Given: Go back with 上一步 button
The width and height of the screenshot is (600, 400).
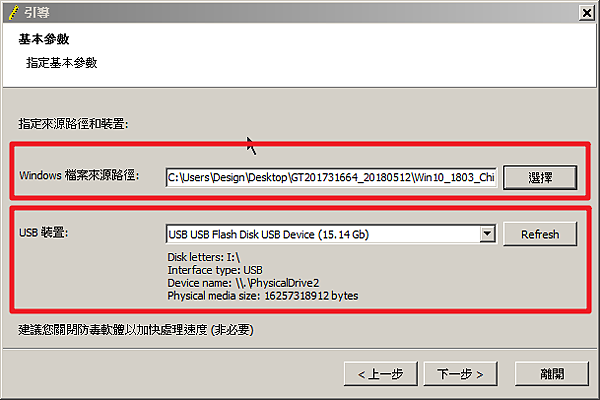Looking at the screenshot, I should coord(381,374).
